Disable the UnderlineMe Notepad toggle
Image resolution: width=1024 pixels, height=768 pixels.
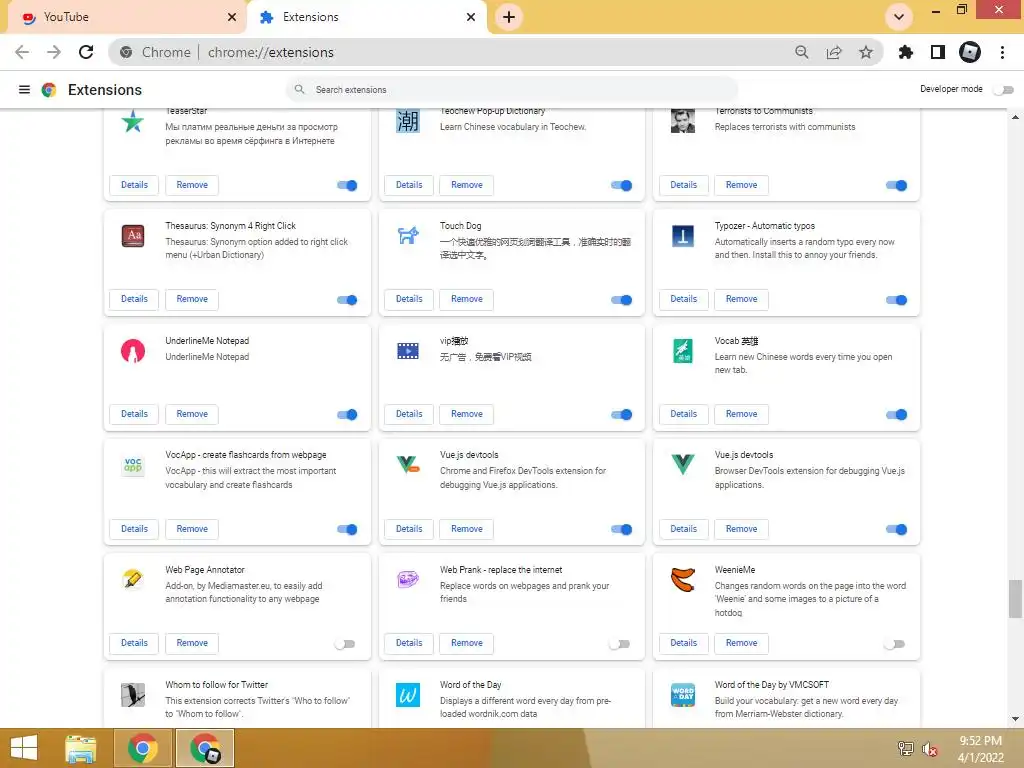(347, 415)
